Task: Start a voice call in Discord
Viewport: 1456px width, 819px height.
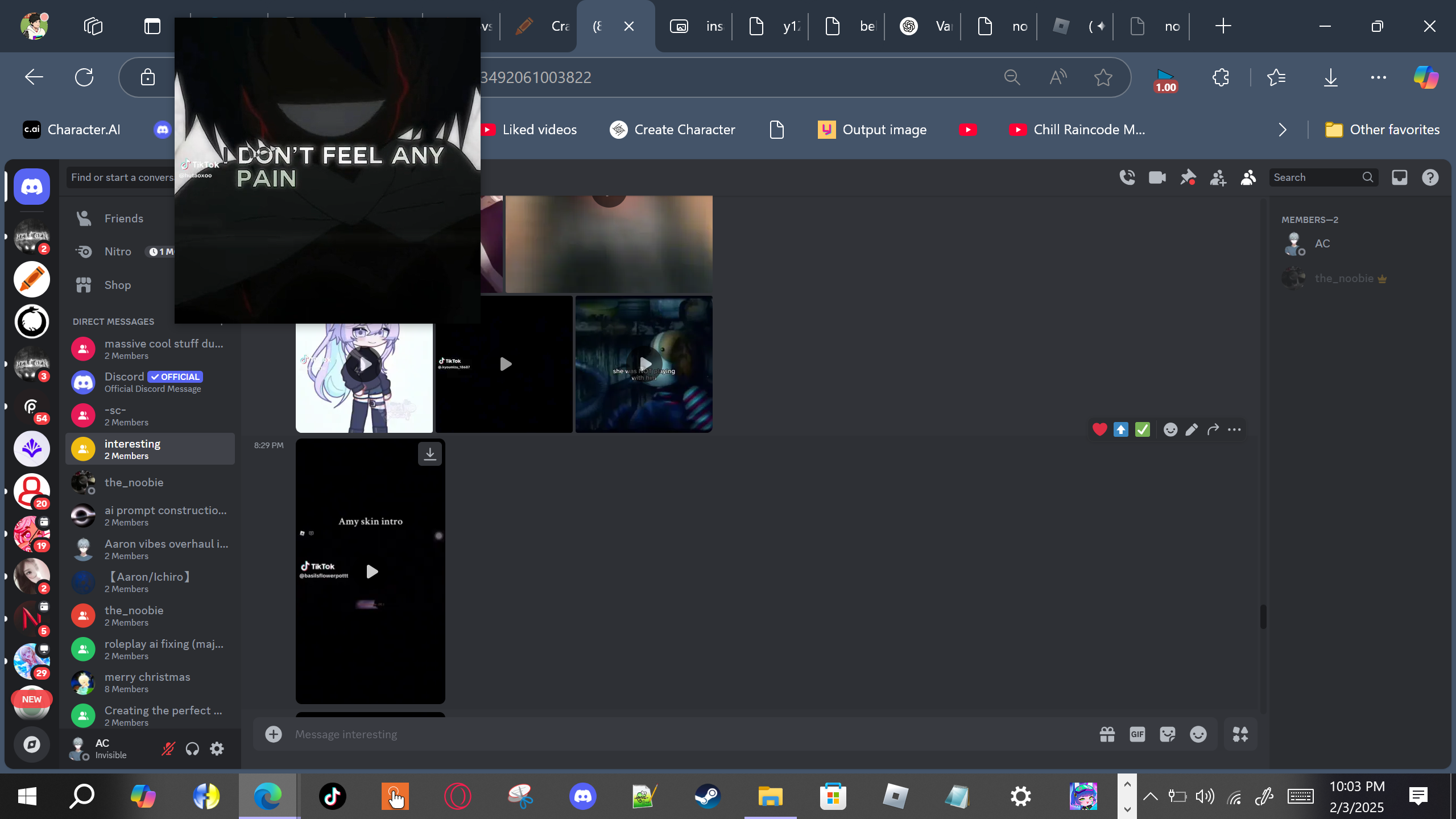Action: [1127, 177]
